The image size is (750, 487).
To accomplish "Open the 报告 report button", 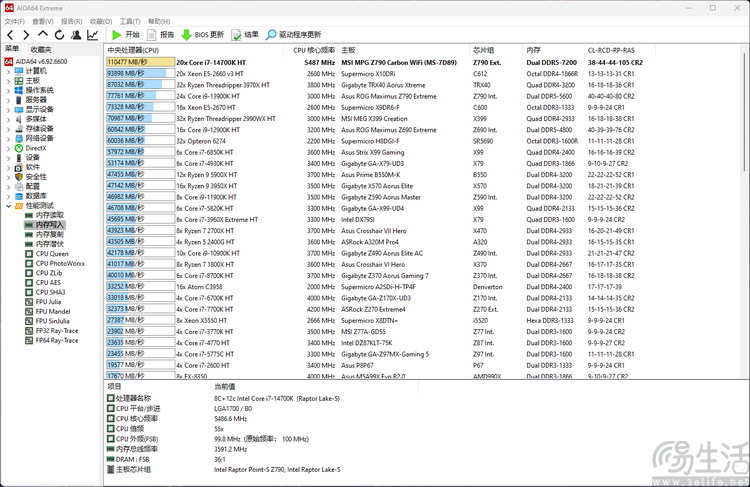I will click(x=161, y=34).
